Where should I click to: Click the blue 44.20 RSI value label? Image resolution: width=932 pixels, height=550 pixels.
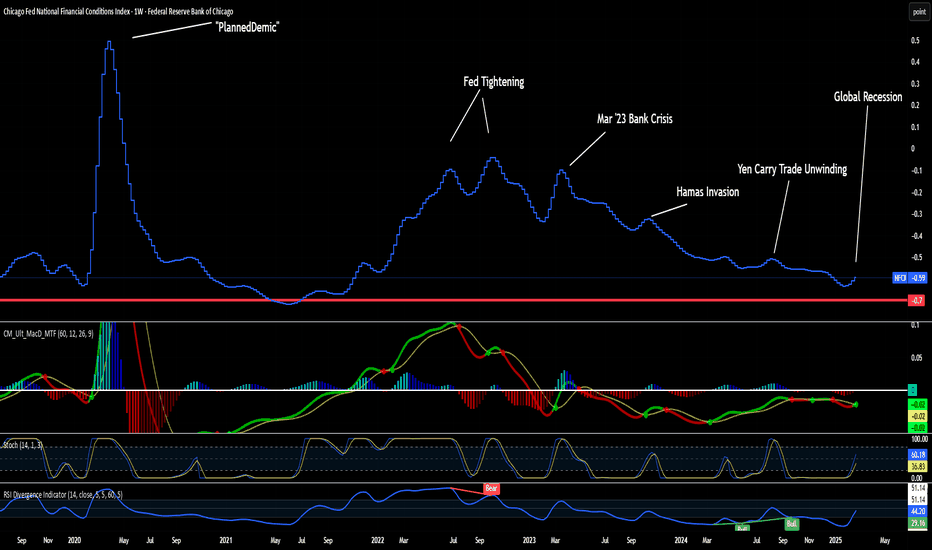click(918, 511)
